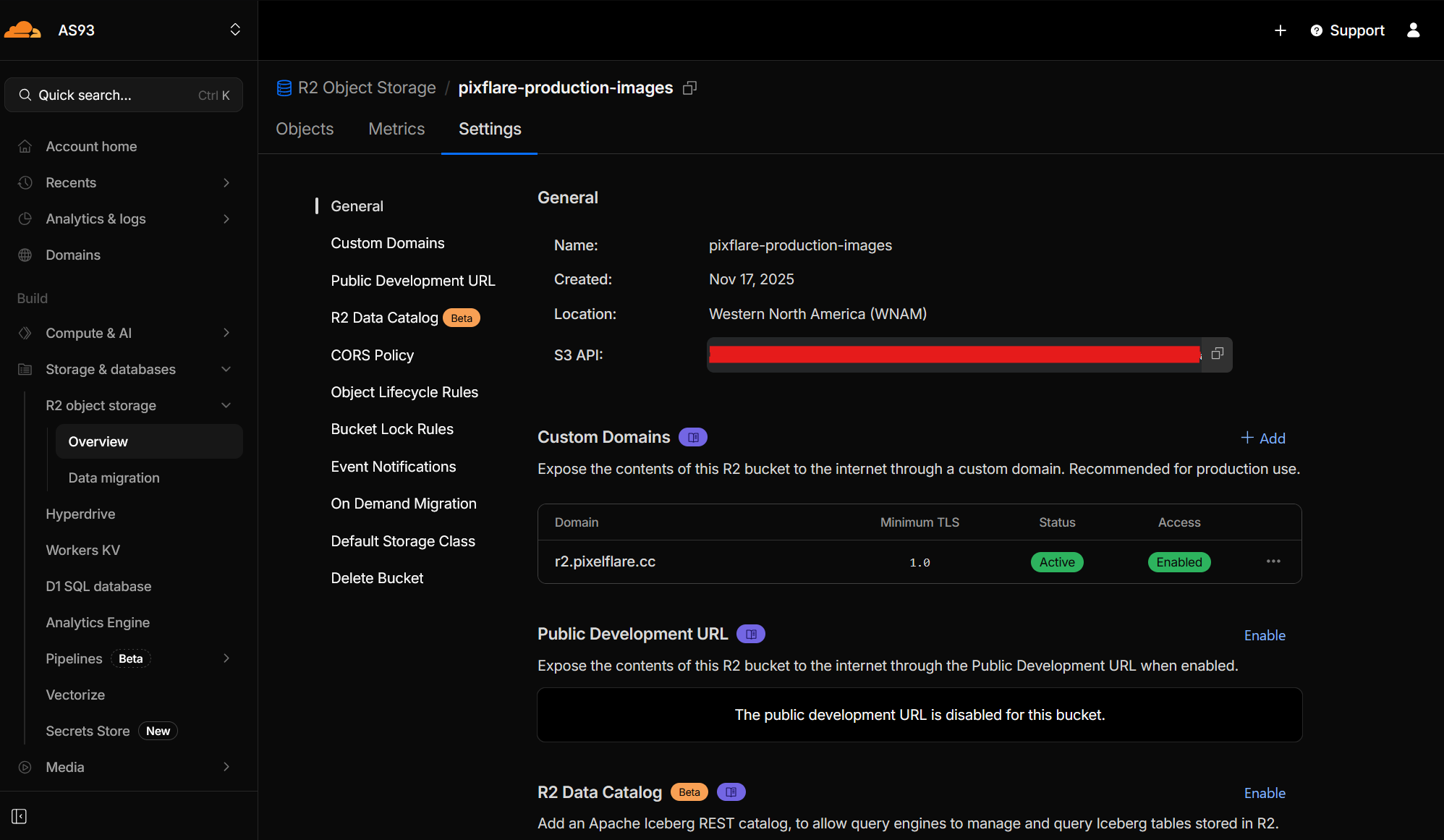1444x840 pixels.
Task: Add a custom domain
Action: point(1263,438)
